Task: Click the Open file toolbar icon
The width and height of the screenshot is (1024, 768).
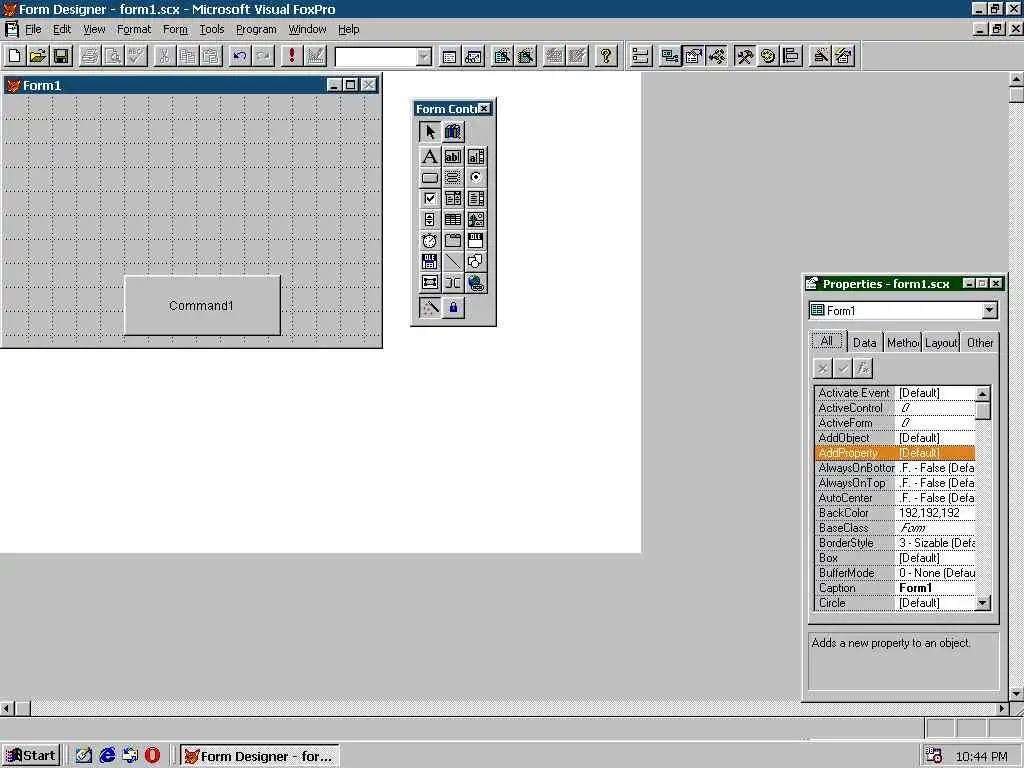Action: coord(38,56)
